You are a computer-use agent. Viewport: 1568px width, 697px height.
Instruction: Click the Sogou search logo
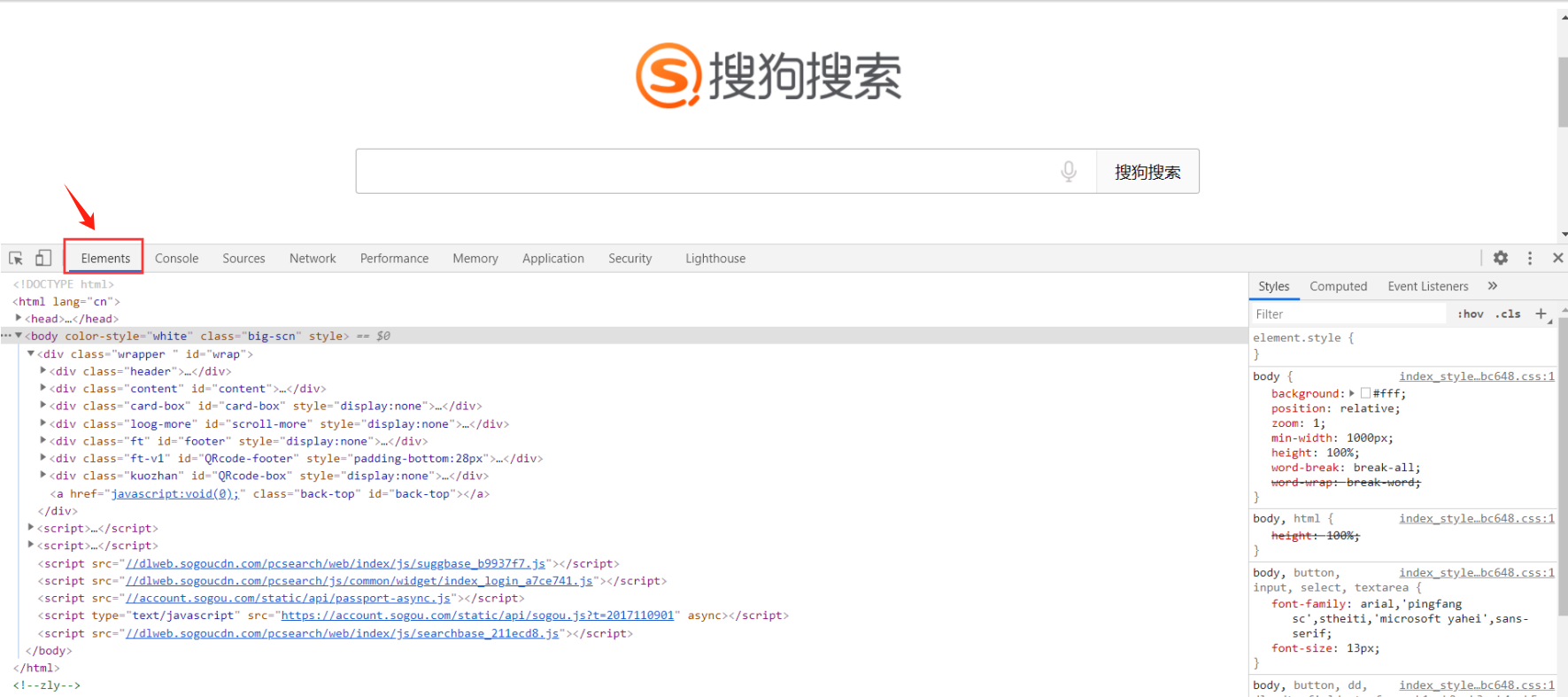[769, 76]
